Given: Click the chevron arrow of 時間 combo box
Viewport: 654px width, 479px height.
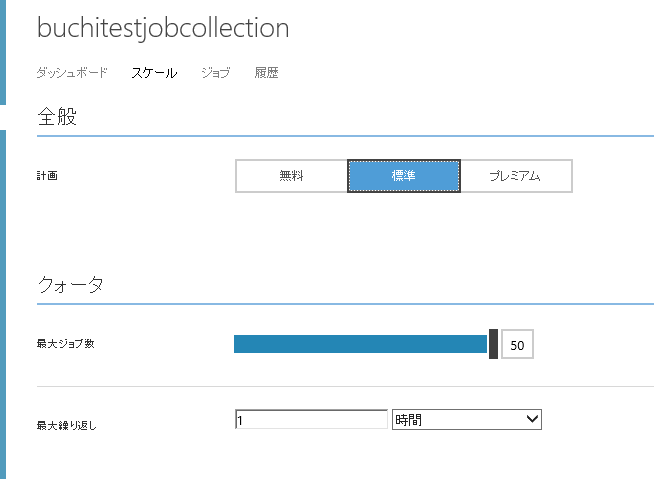Looking at the screenshot, I should coord(532,420).
